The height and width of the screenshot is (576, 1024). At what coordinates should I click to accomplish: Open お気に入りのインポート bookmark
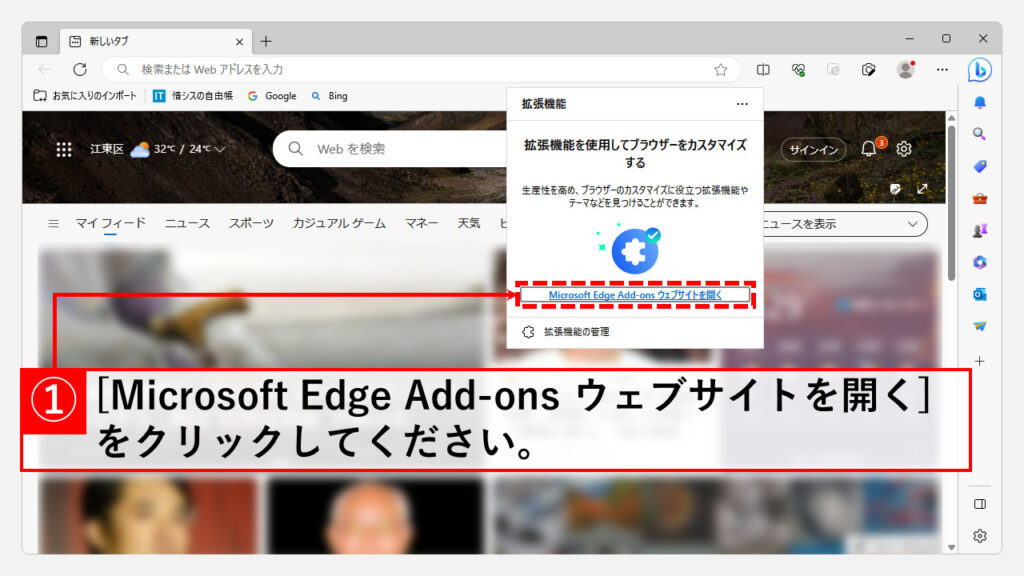point(85,96)
